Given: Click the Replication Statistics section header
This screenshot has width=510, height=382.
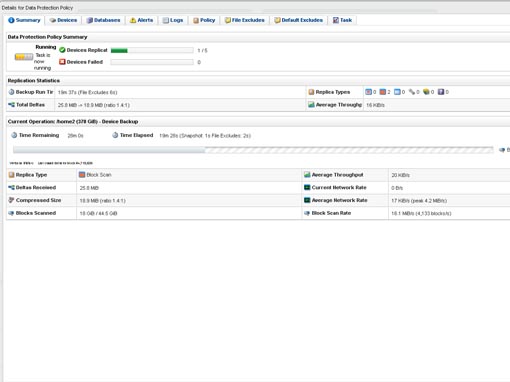Looking at the screenshot, I should 34,81.
